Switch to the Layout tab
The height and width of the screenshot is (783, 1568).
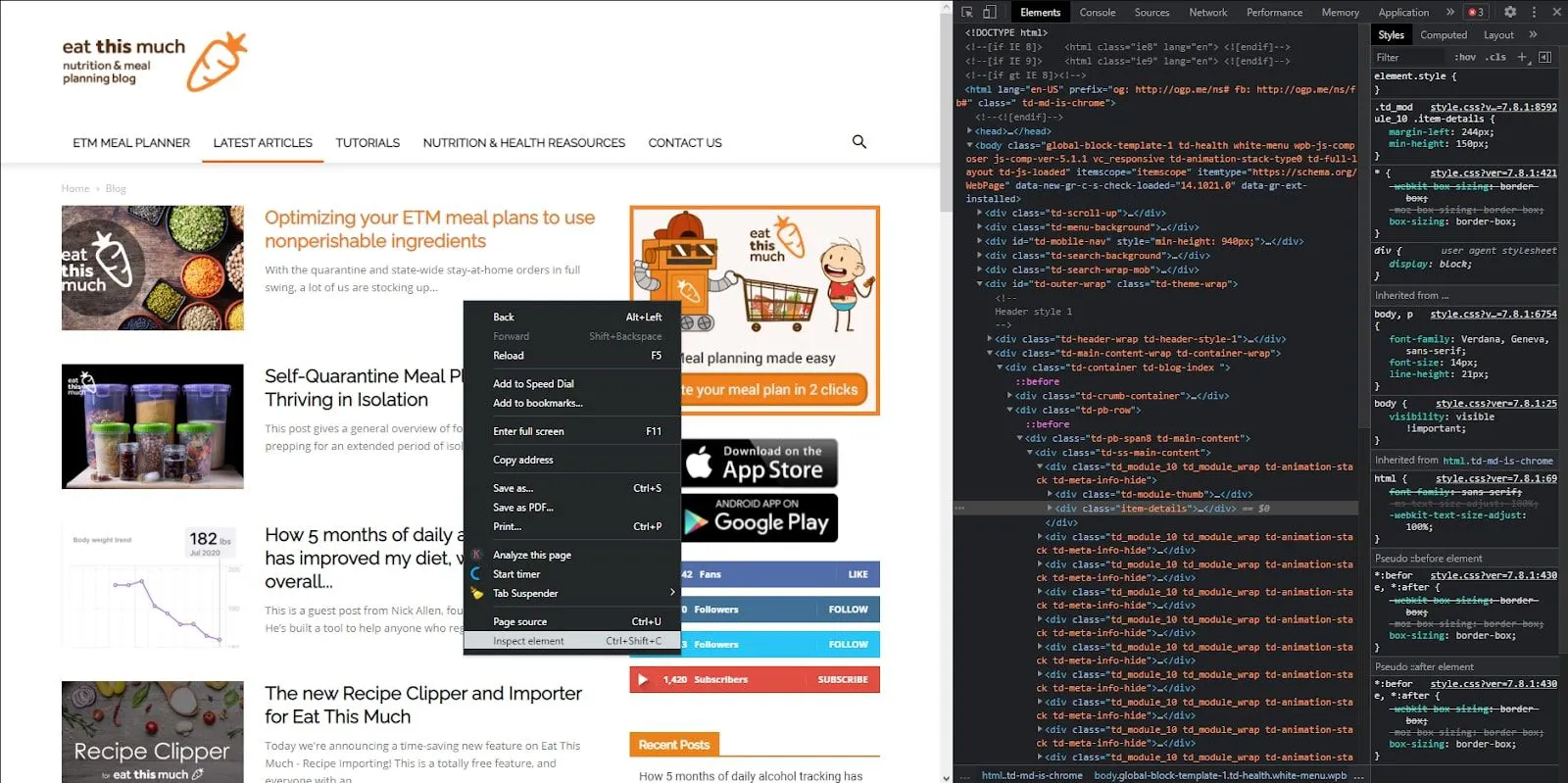pyautogui.click(x=1498, y=35)
